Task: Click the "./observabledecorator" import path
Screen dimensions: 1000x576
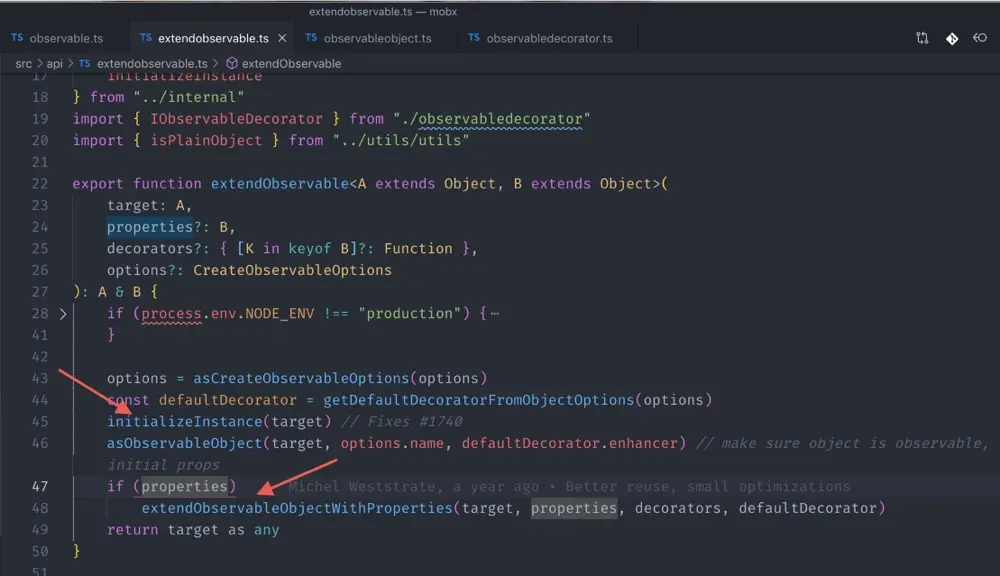Action: (x=492, y=119)
